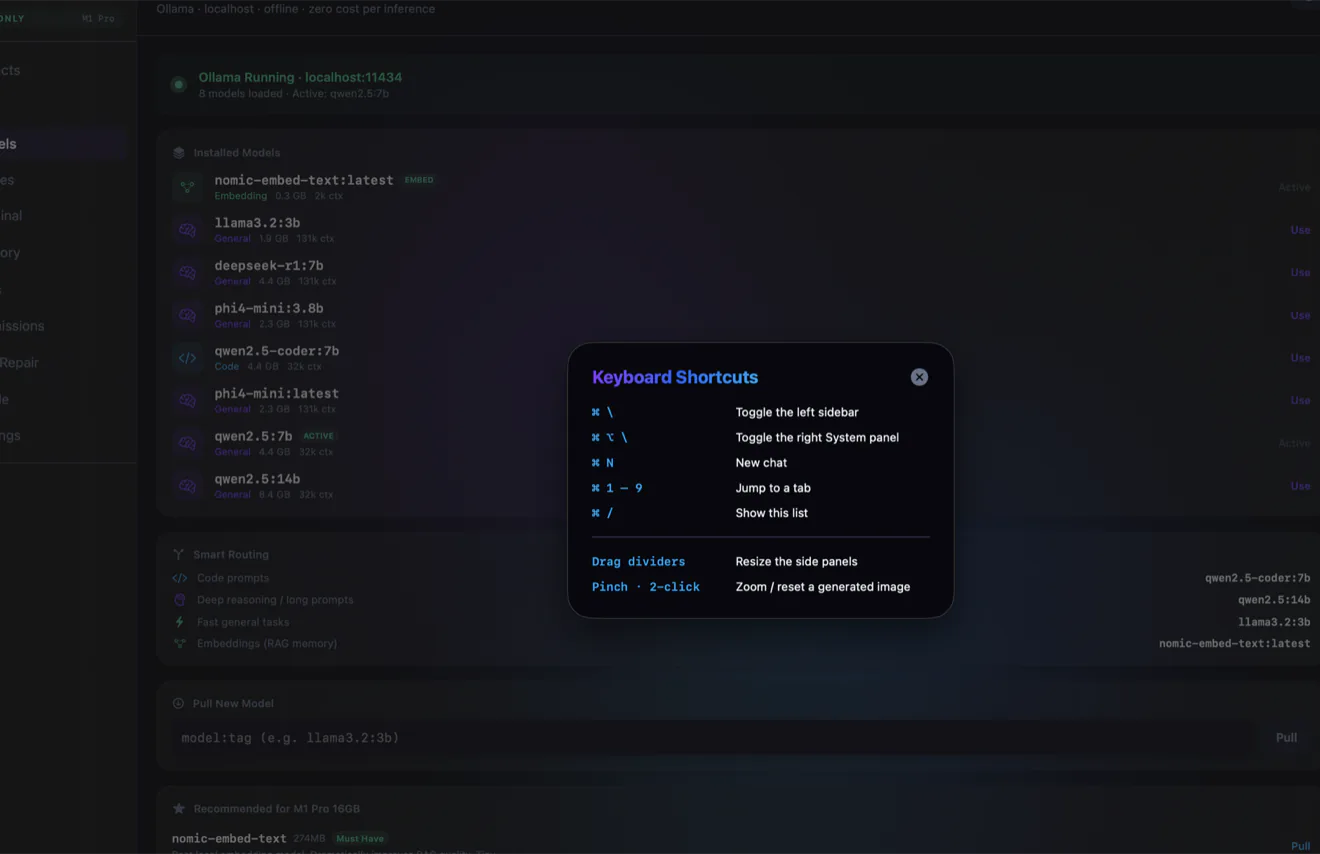This screenshot has width=1320, height=854.
Task: Click the qwen2.5:7b model icon
Action: (x=187, y=443)
